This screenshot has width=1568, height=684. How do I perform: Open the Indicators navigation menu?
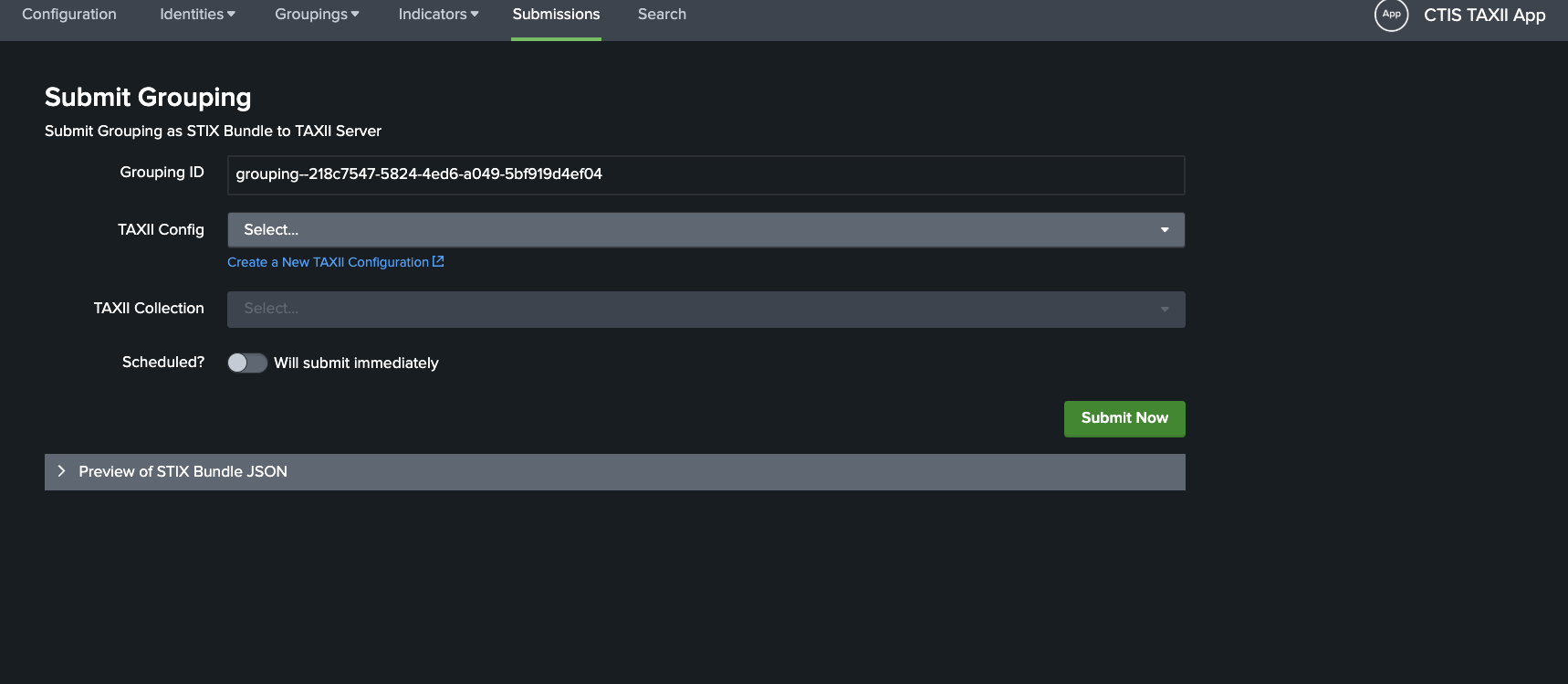click(x=437, y=15)
